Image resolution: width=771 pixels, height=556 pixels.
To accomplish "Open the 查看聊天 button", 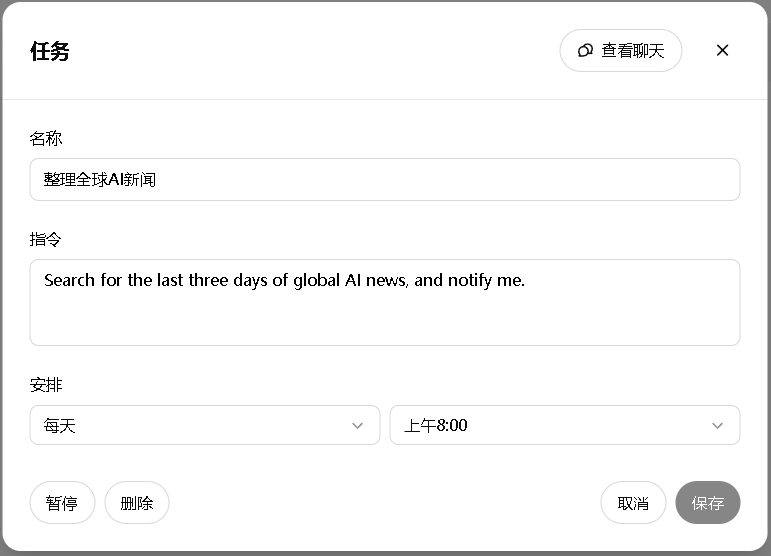I will [620, 50].
